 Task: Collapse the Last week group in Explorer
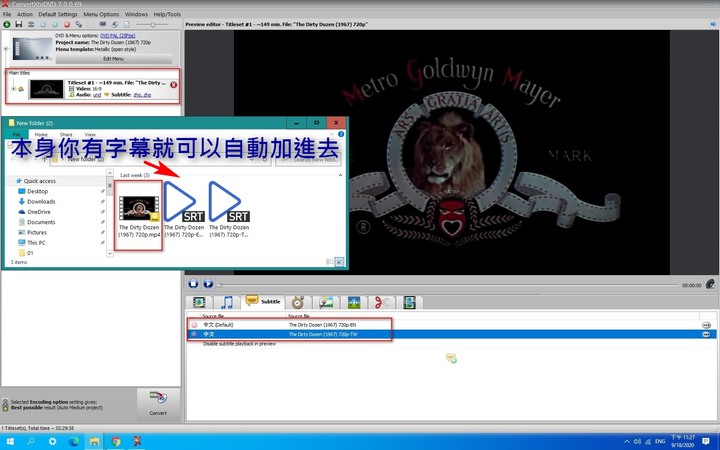[340, 175]
